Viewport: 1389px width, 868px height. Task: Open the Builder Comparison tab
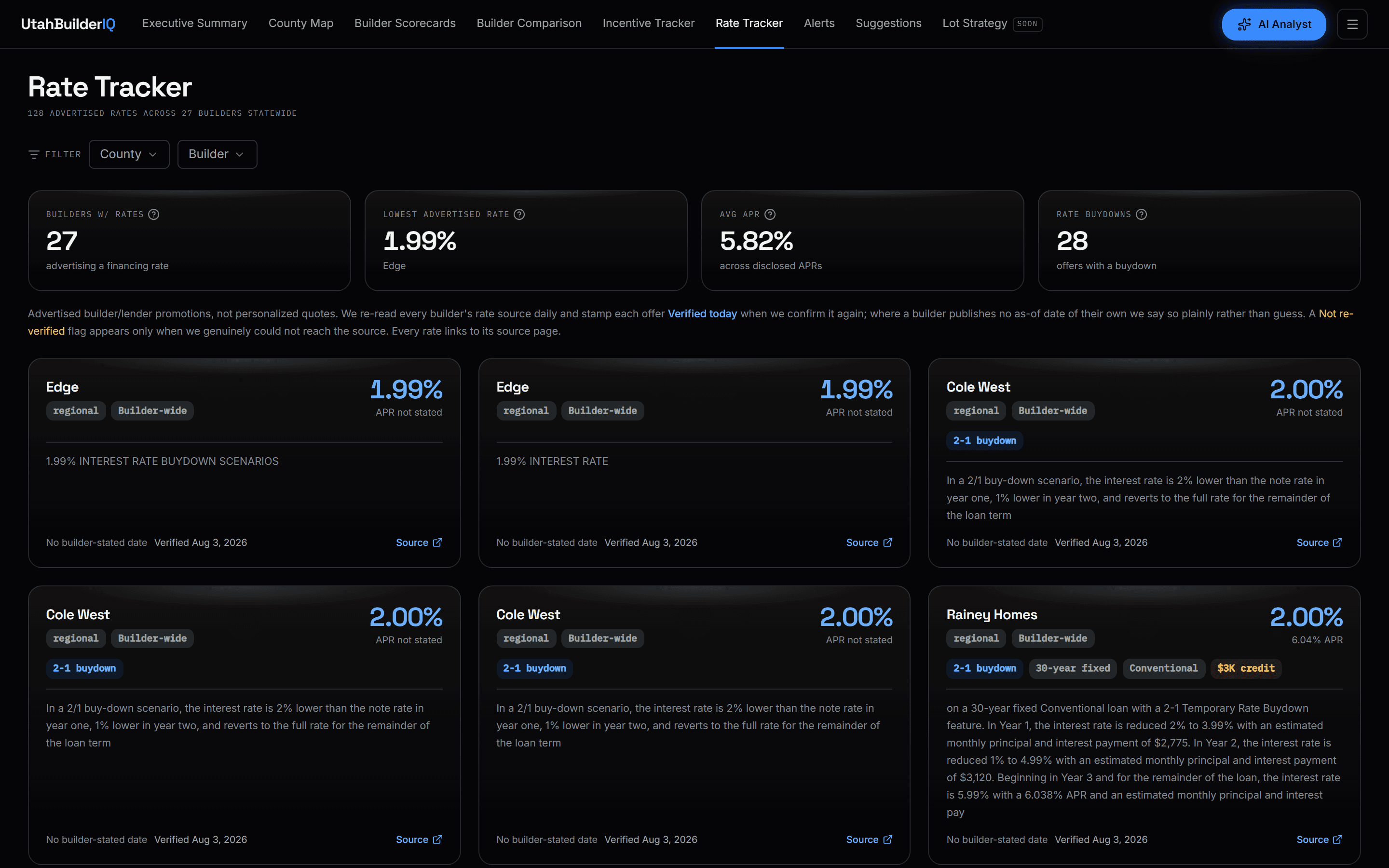[529, 23]
